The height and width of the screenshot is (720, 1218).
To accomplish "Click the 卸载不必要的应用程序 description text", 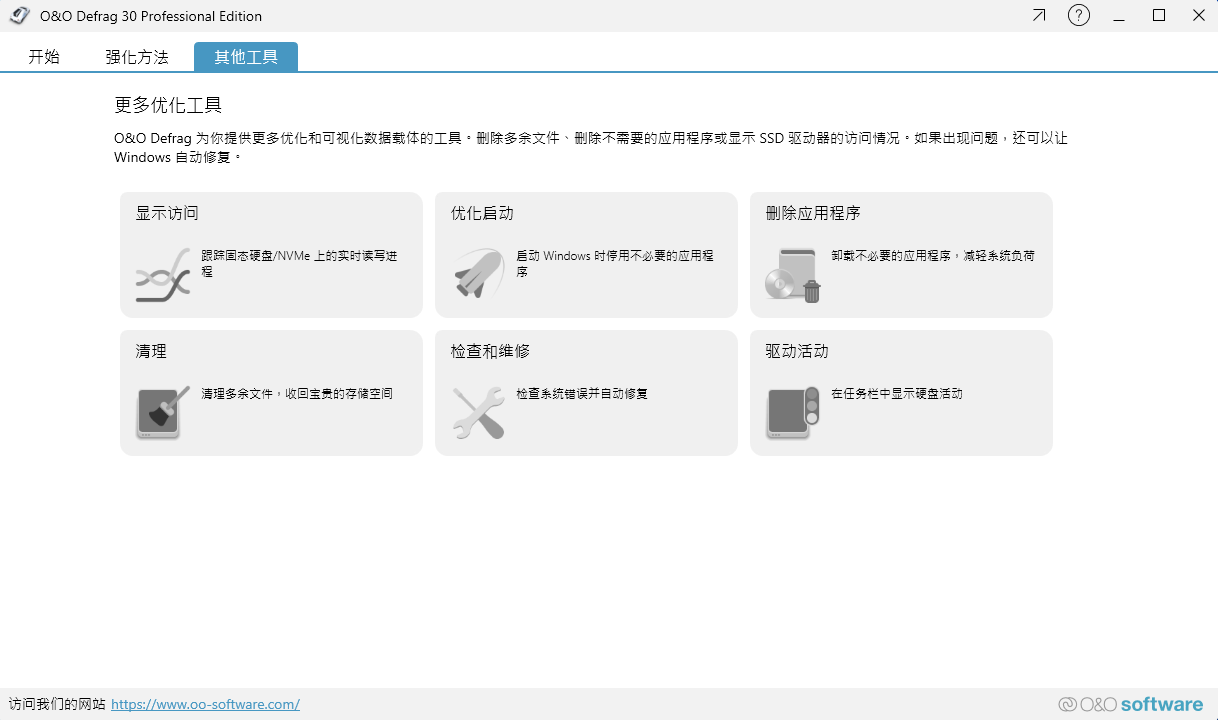I will (x=932, y=256).
